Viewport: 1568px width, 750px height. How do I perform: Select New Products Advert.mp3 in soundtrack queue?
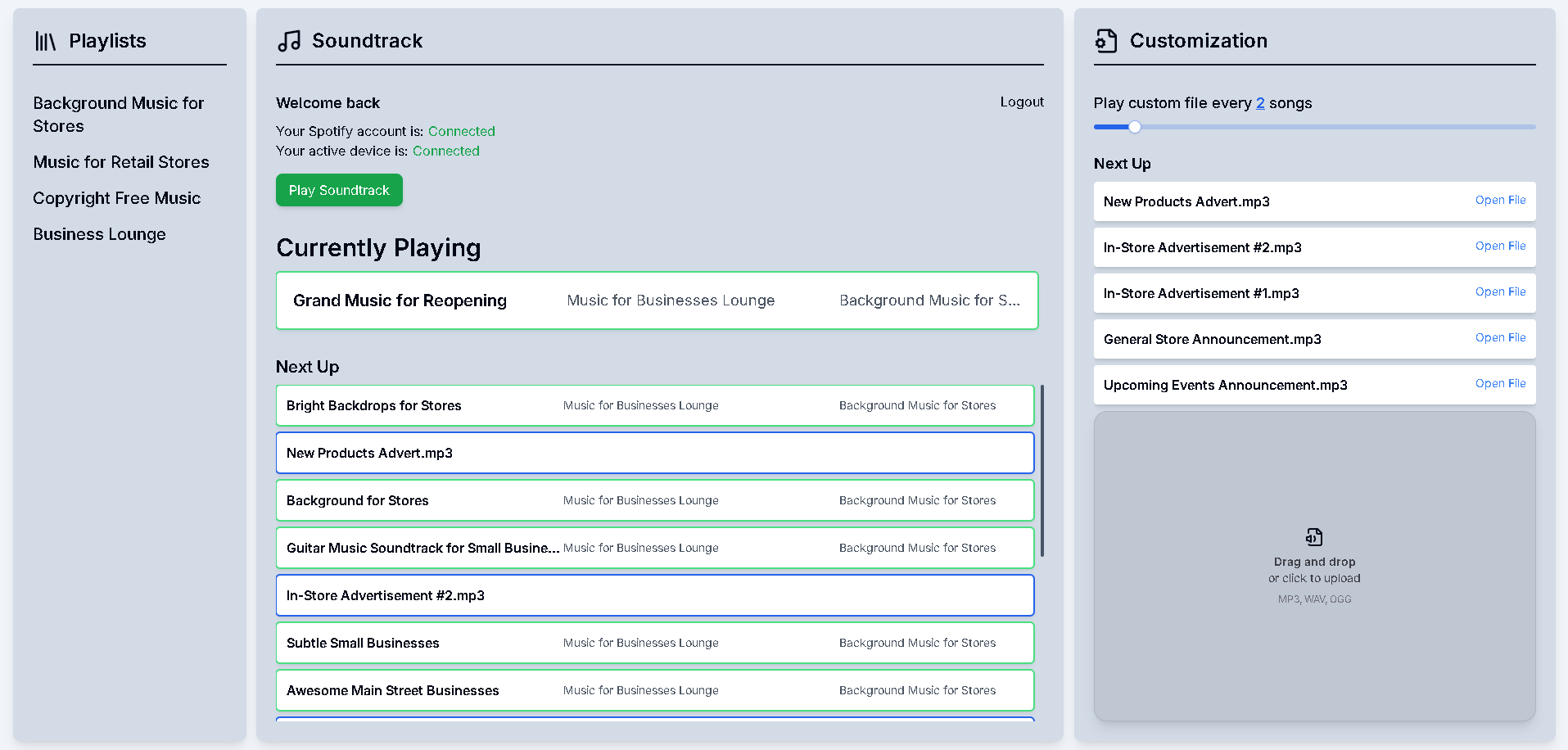click(655, 453)
